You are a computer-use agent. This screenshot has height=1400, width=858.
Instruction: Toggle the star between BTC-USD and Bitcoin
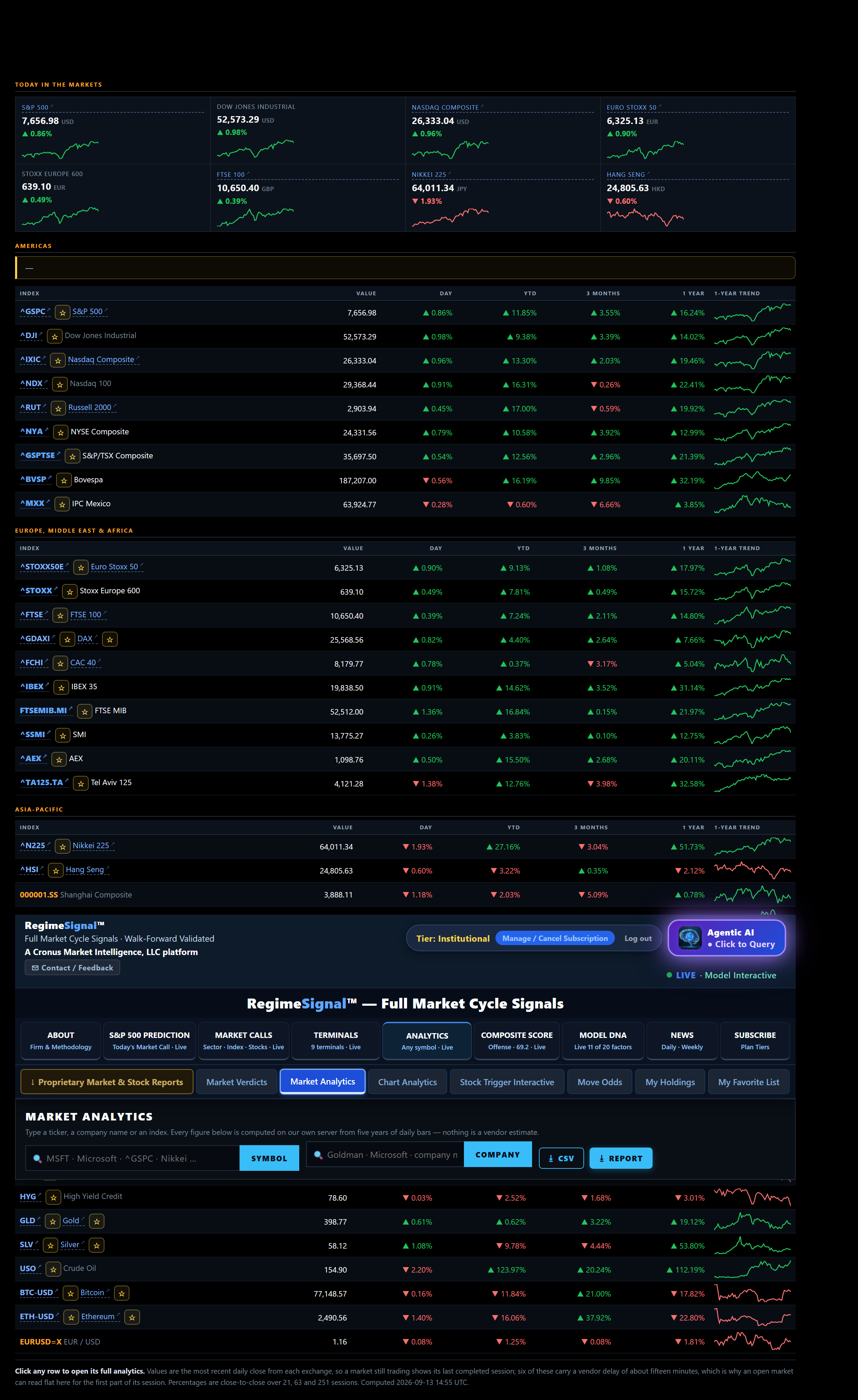pos(71,1293)
